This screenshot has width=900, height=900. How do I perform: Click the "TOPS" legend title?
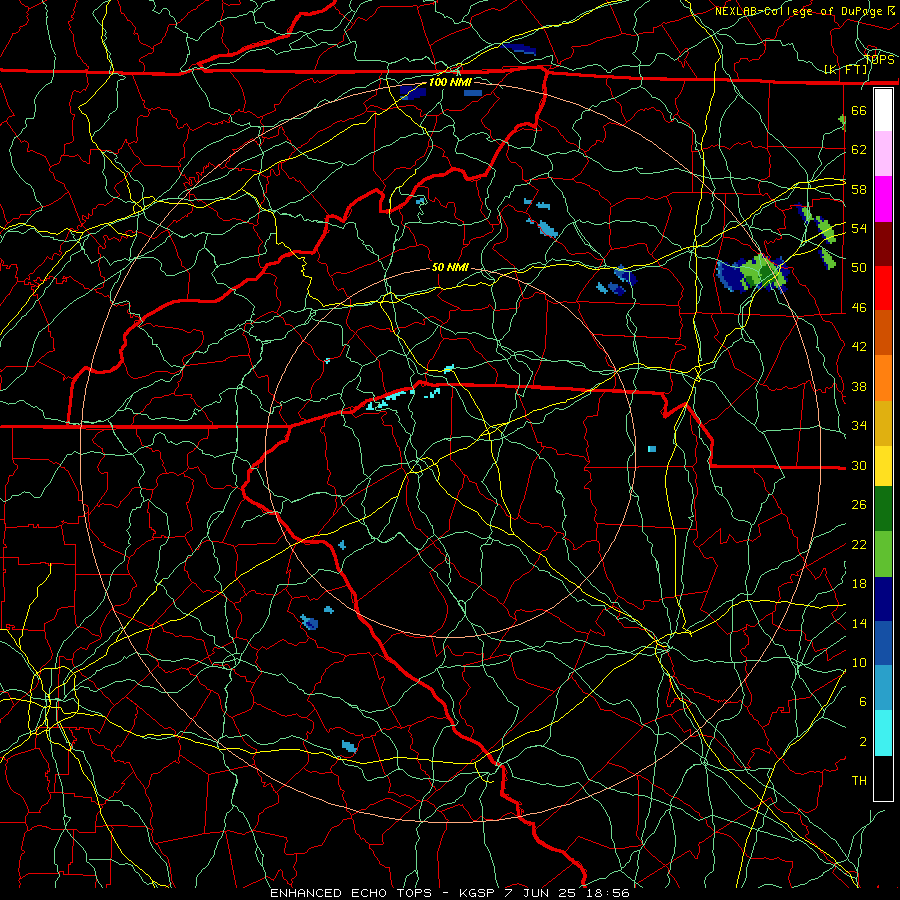click(x=879, y=59)
